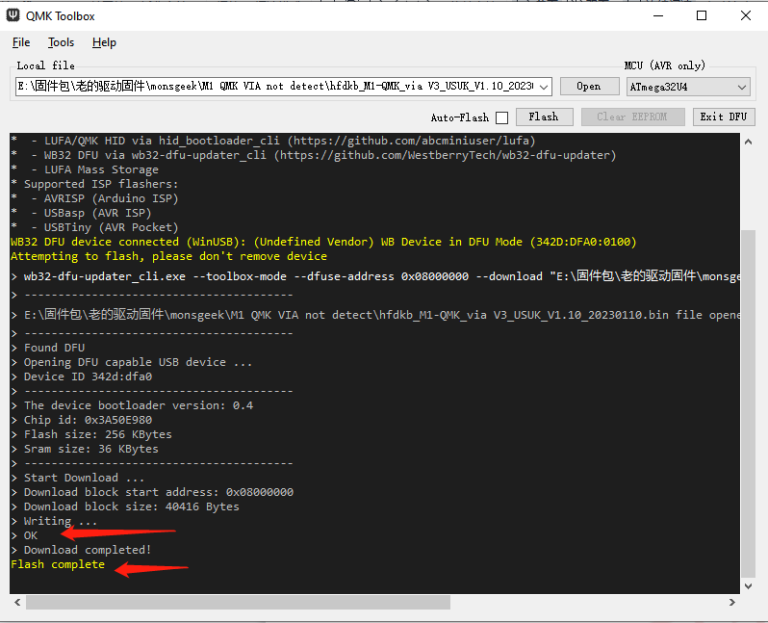
Task: Click inside the Local file path field
Action: (x=270, y=87)
